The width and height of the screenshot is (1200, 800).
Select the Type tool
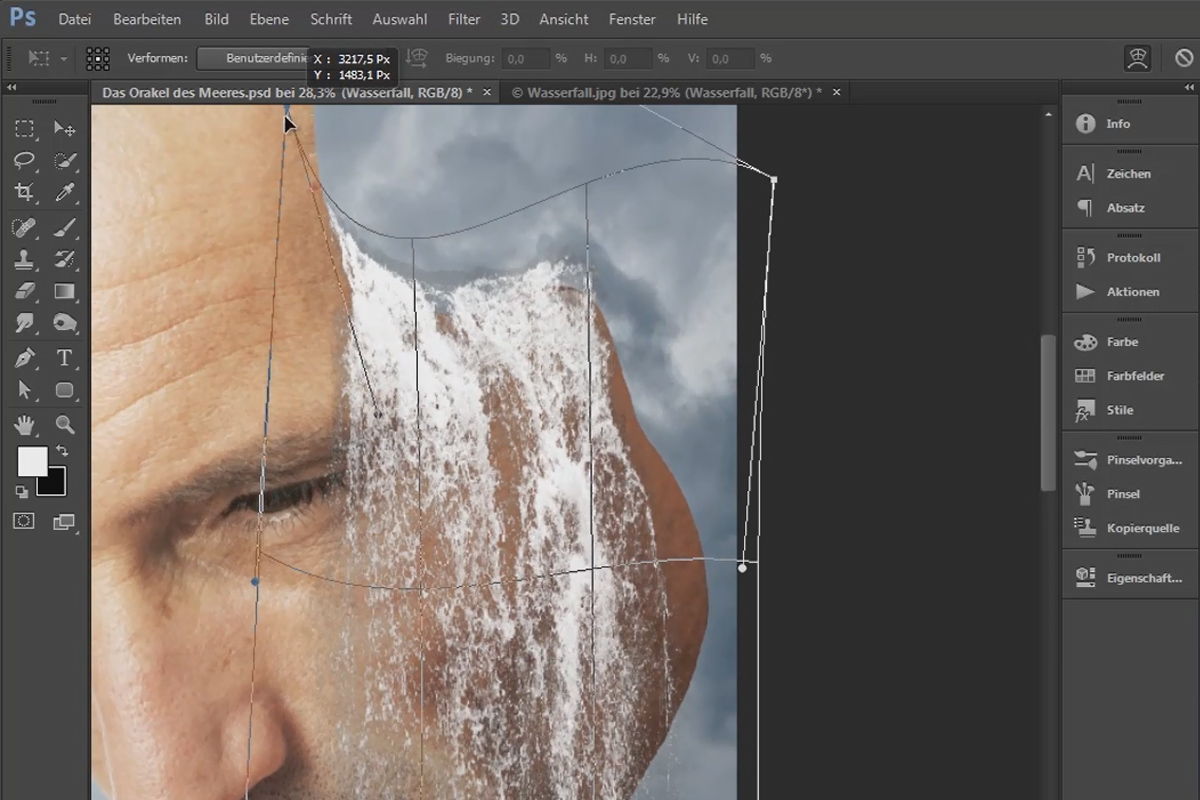coord(65,357)
